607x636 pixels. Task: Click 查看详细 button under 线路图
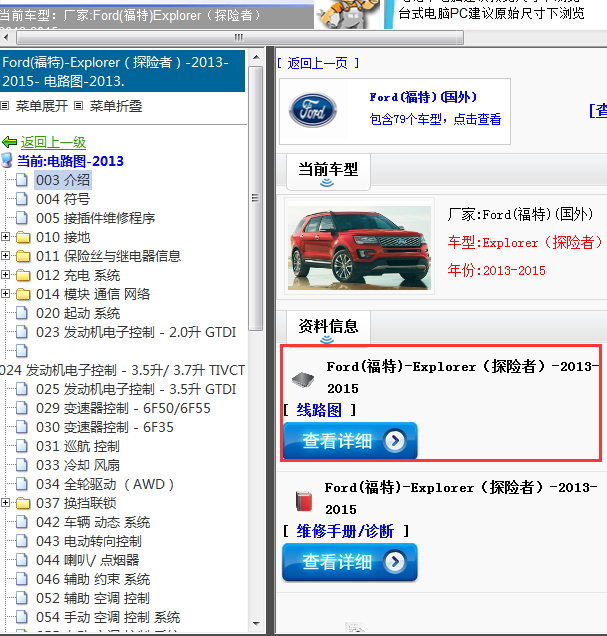click(349, 441)
